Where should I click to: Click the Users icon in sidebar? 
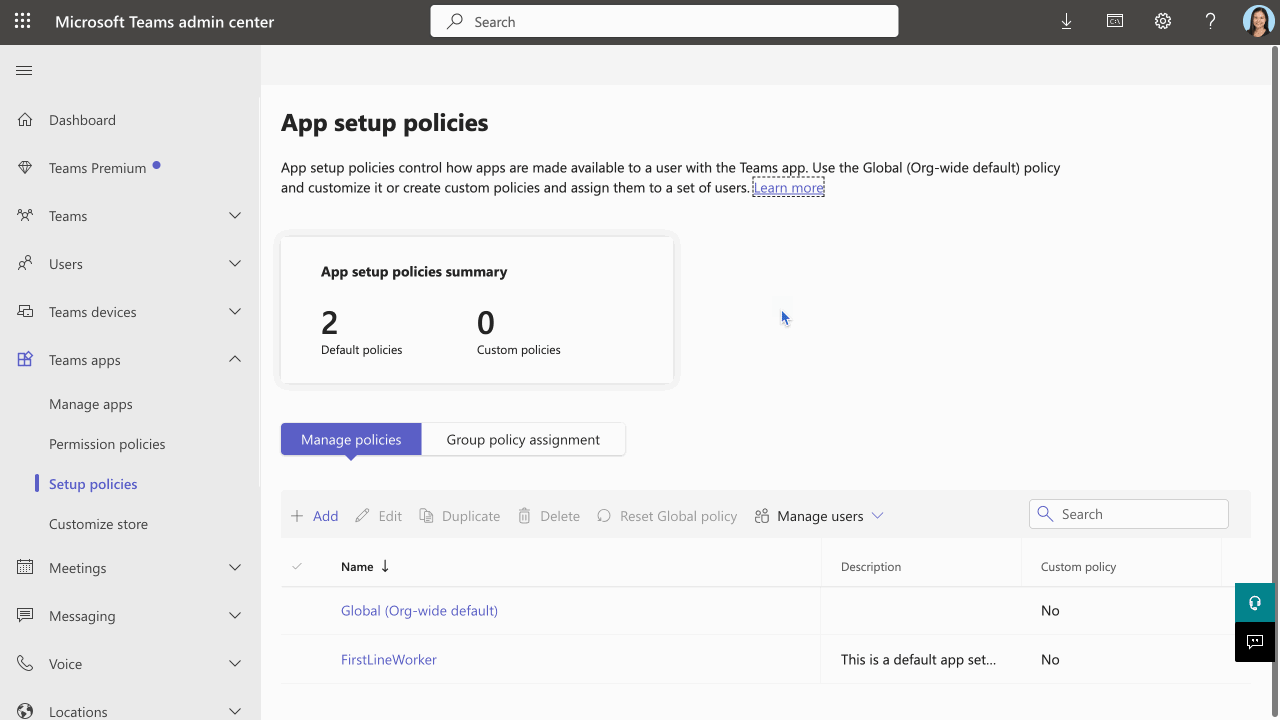coord(25,264)
